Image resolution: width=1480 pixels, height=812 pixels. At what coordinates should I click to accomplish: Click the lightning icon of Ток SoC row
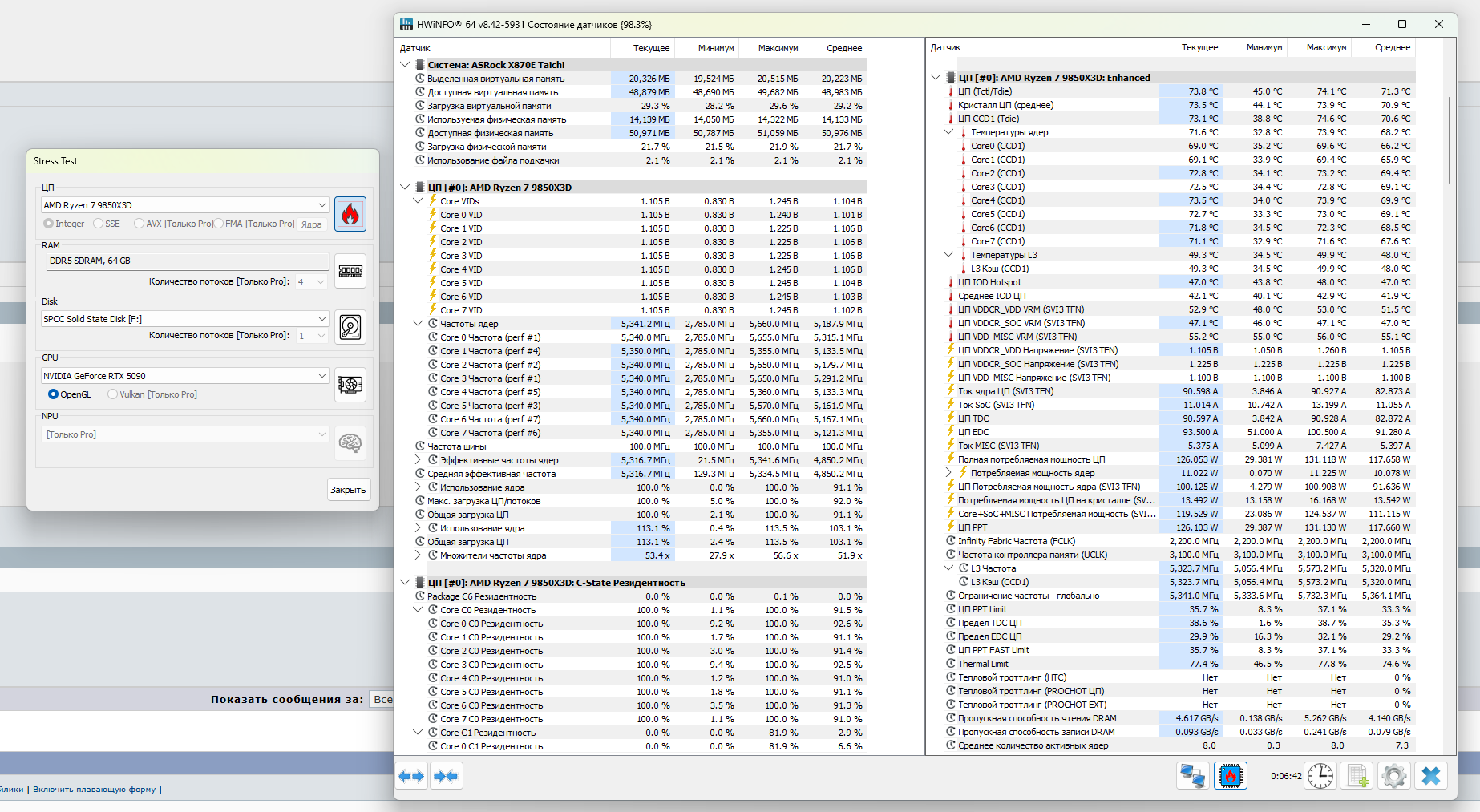click(x=951, y=405)
